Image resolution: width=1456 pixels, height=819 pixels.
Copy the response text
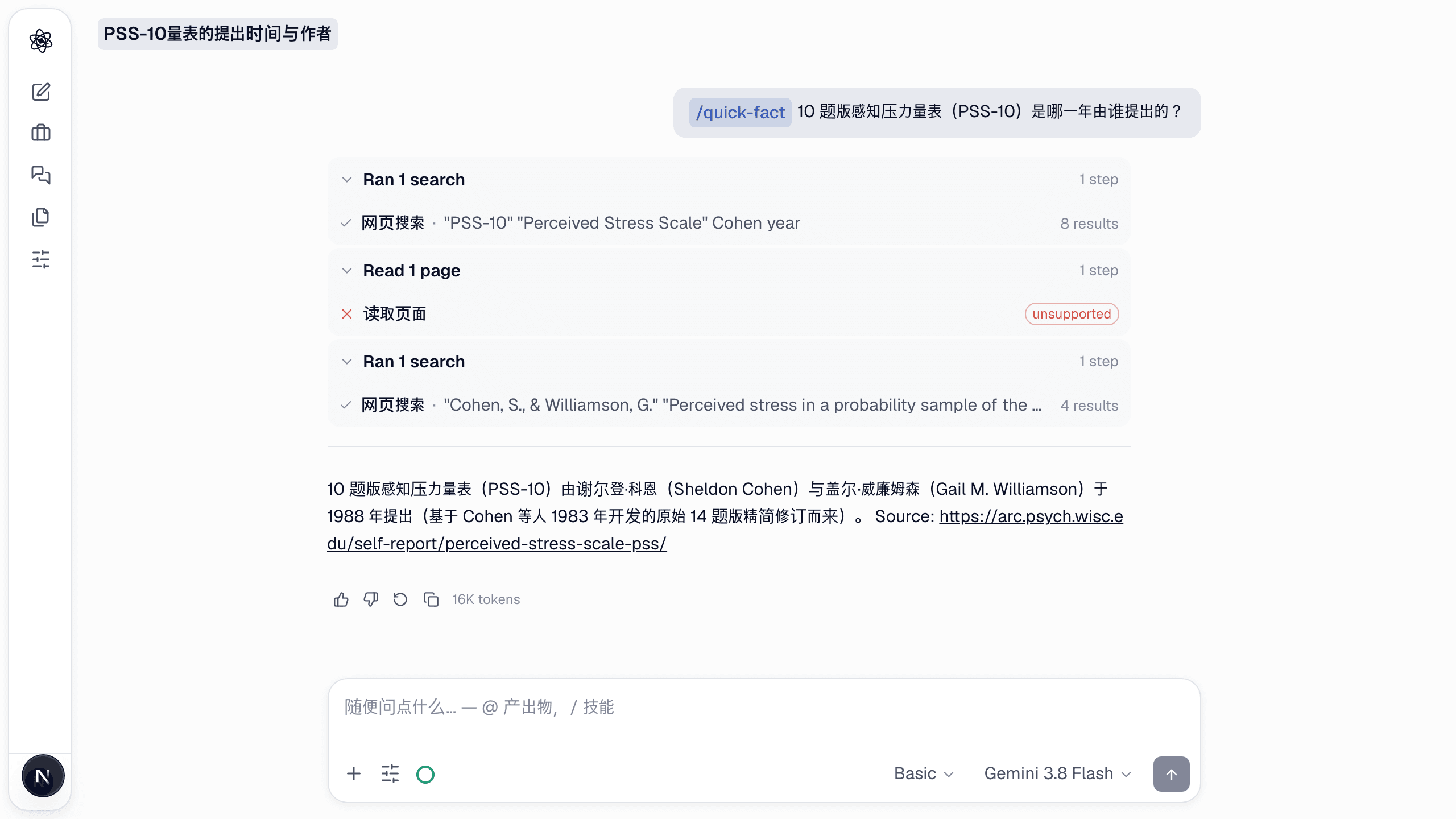tap(431, 599)
